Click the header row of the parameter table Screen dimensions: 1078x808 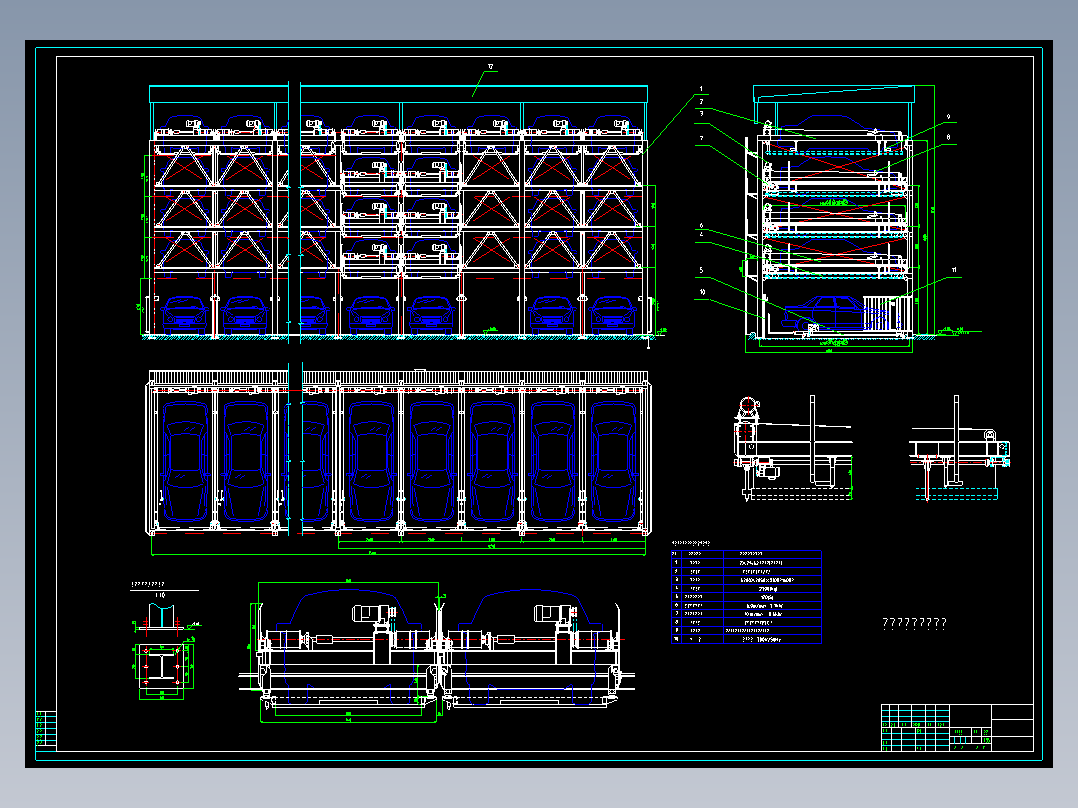coord(746,554)
